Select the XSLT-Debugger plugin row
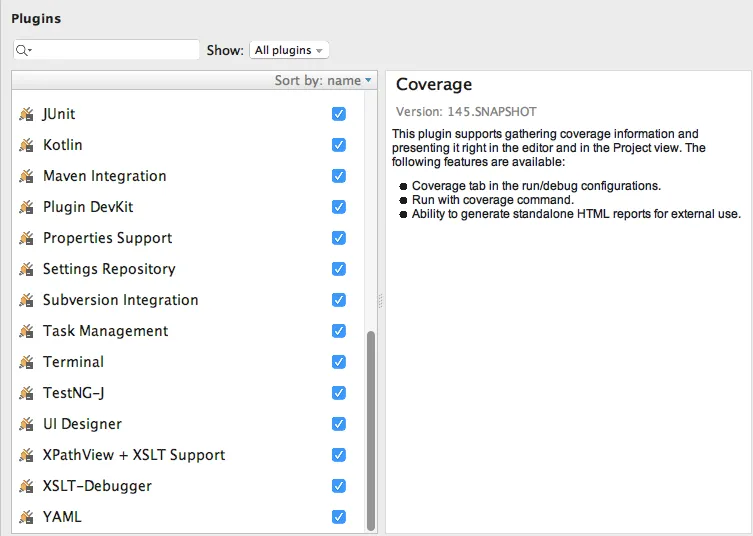Image resolution: width=753 pixels, height=536 pixels. pyautogui.click(x=188, y=486)
